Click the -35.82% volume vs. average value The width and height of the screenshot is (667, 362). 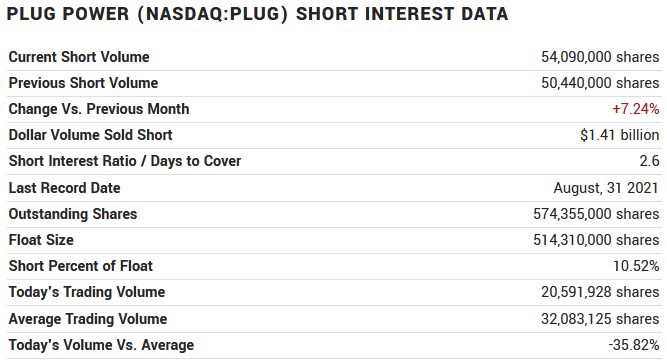click(633, 345)
